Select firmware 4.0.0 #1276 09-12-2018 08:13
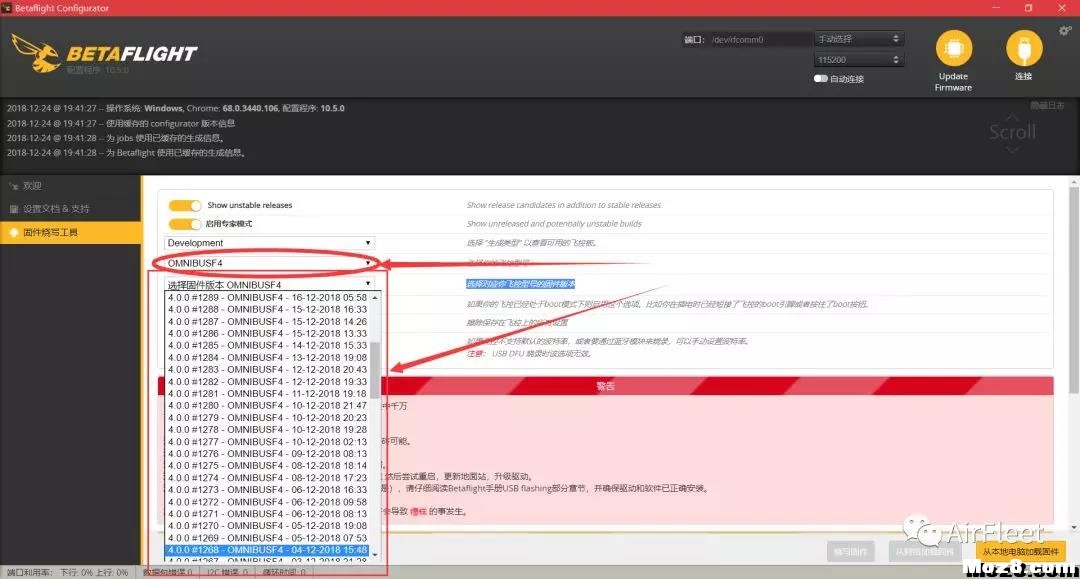Image resolution: width=1080 pixels, height=579 pixels. tap(267, 454)
